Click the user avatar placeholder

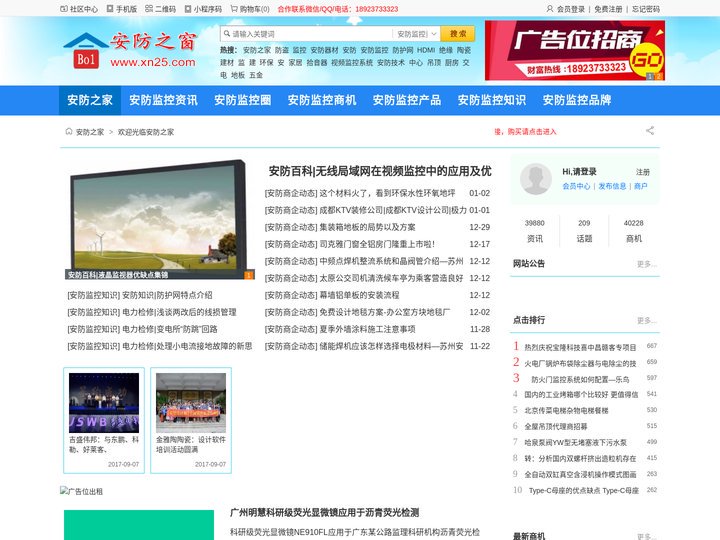point(535,179)
